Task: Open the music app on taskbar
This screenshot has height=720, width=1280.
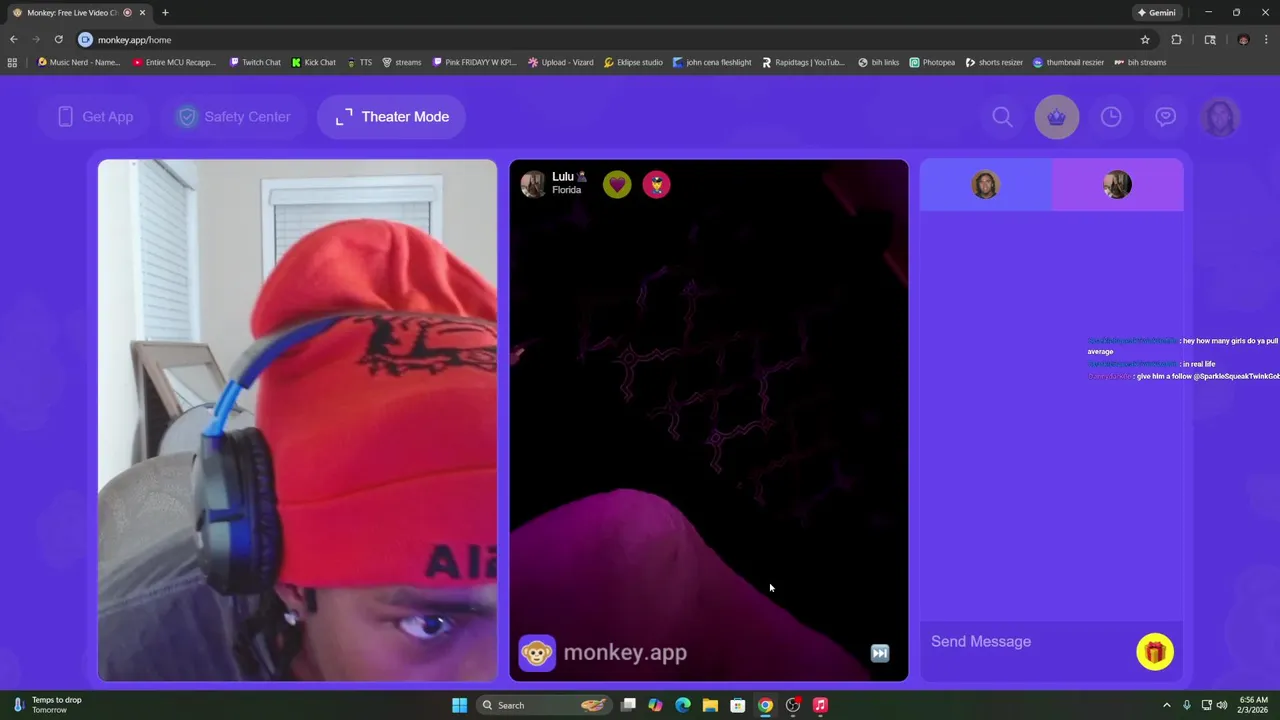Action: pyautogui.click(x=820, y=705)
